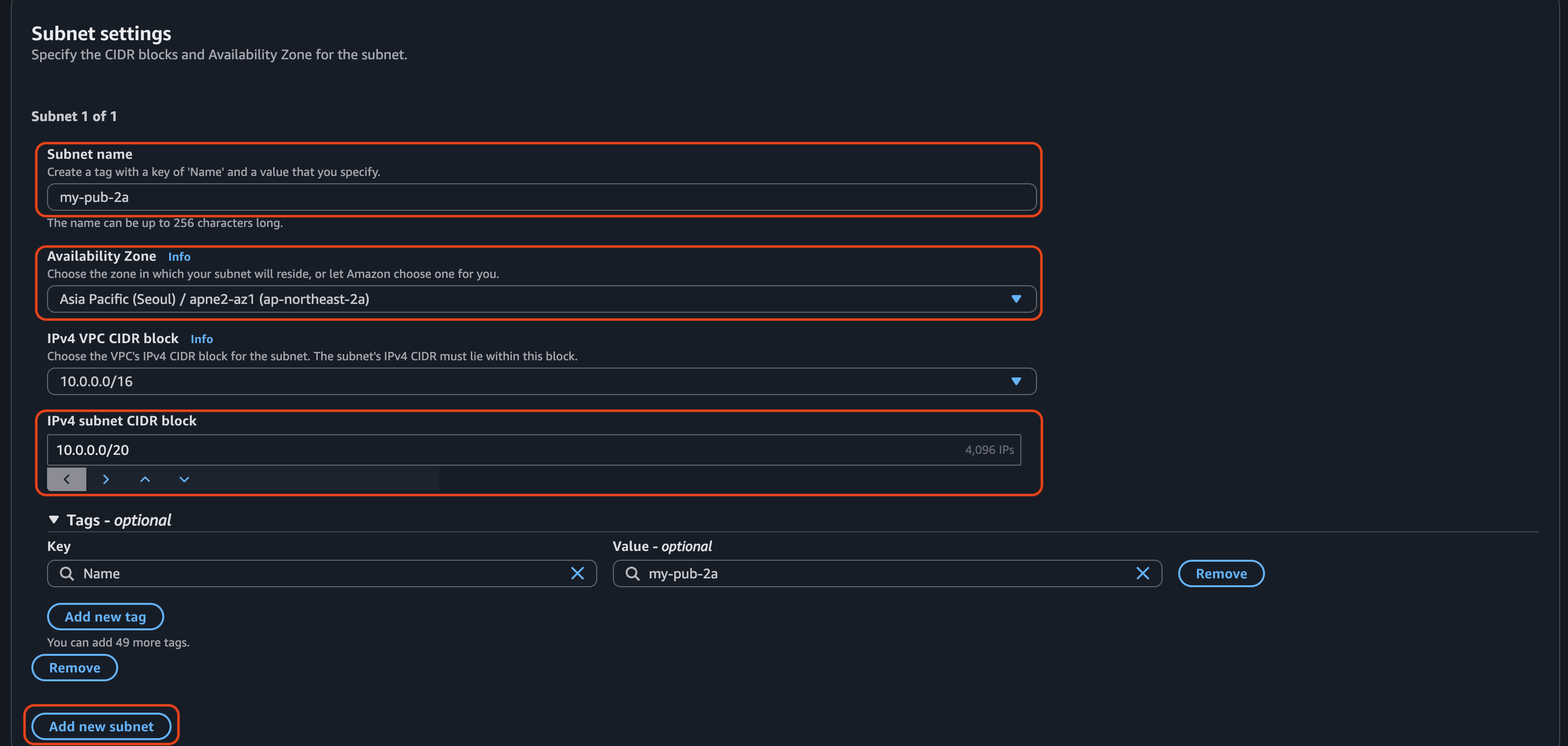
Task: Click the Add new subnet button
Action: pos(101,726)
